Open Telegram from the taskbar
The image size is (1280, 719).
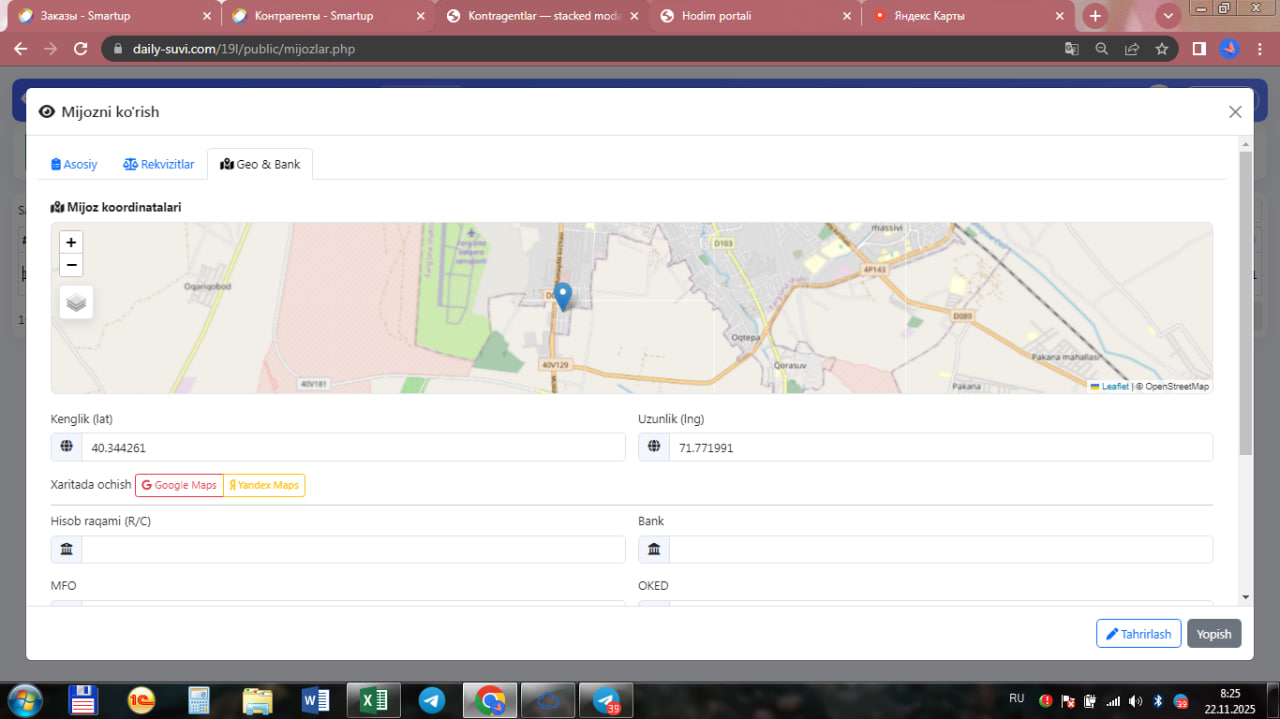pos(432,701)
